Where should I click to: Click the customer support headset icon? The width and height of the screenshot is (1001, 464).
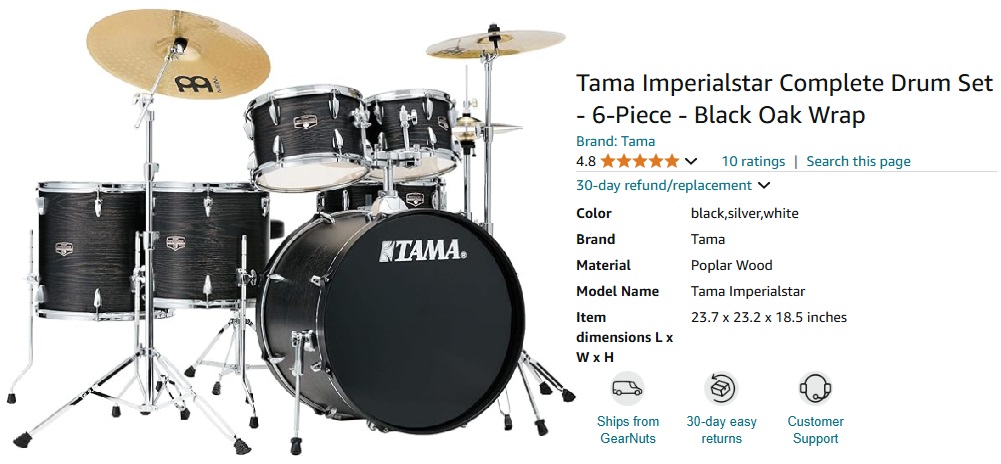tap(815, 388)
